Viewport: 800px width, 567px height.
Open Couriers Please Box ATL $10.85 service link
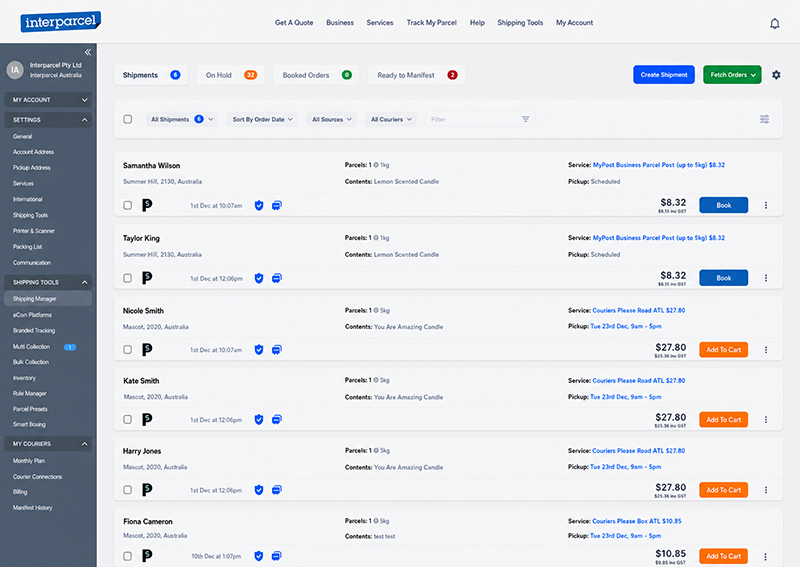click(x=637, y=521)
